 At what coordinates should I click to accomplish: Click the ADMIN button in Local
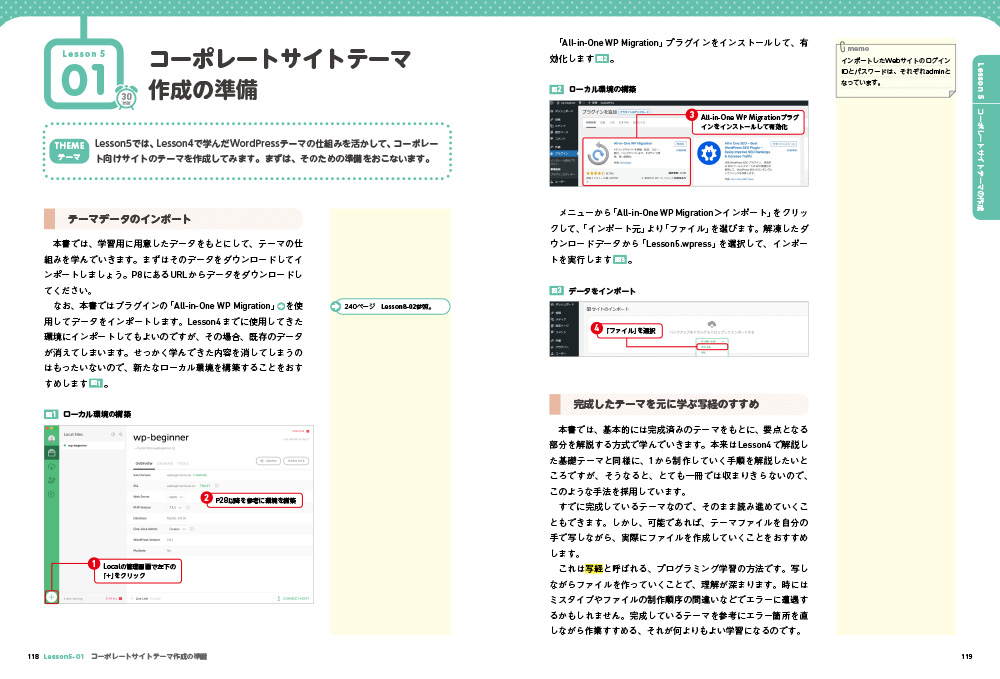(268, 461)
